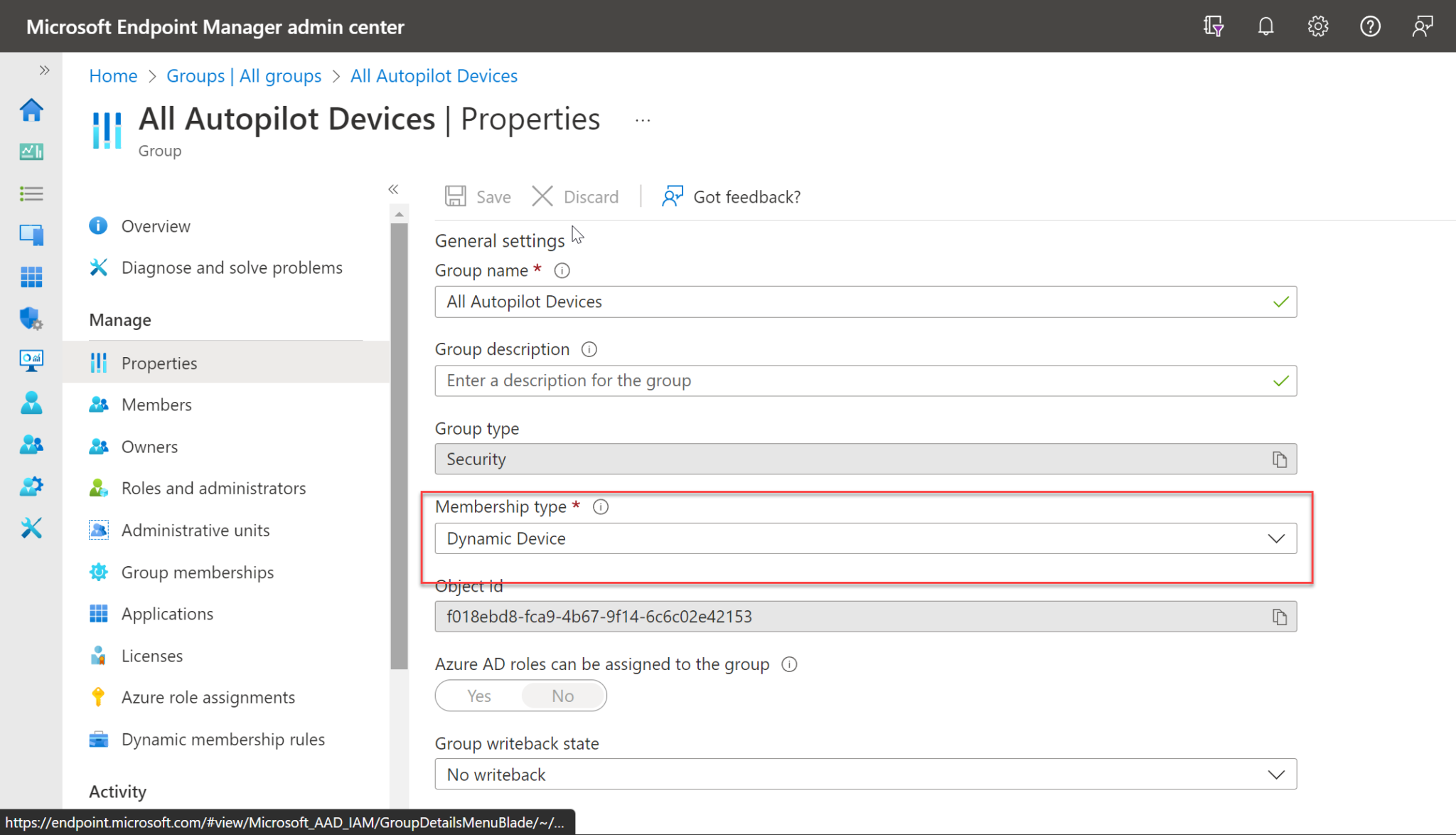Collapse the Properties pane with the double chevron
Viewport: 1456px width, 835px height.
pos(393,189)
